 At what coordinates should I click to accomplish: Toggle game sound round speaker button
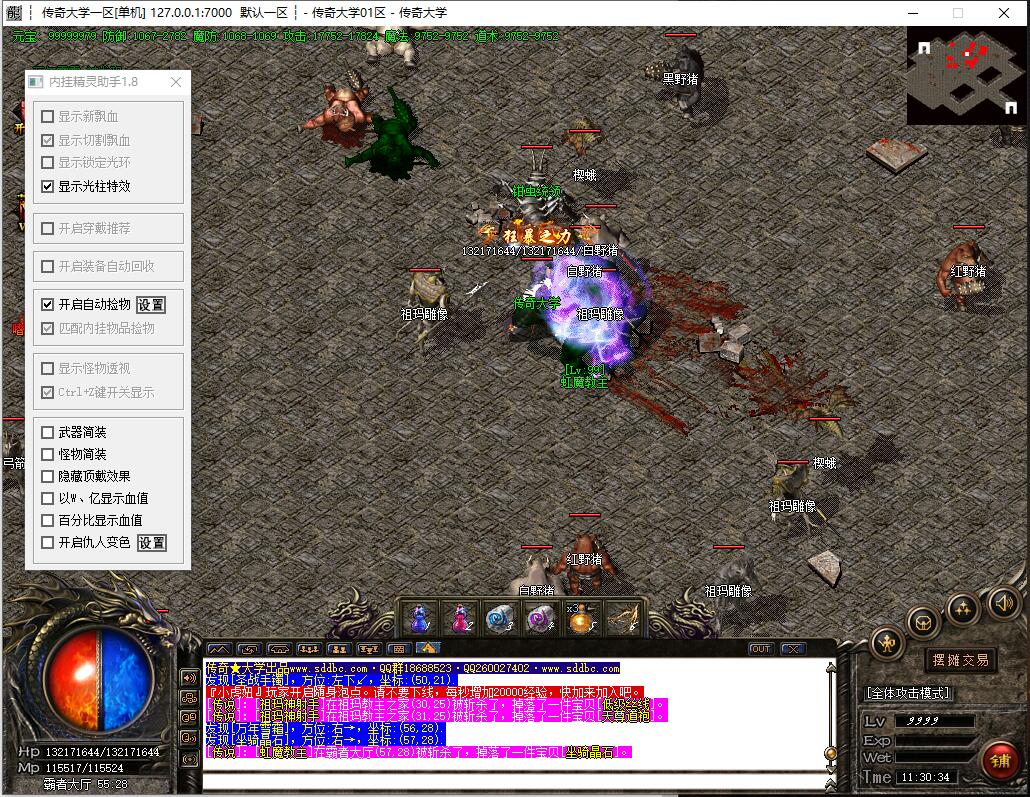(1002, 603)
